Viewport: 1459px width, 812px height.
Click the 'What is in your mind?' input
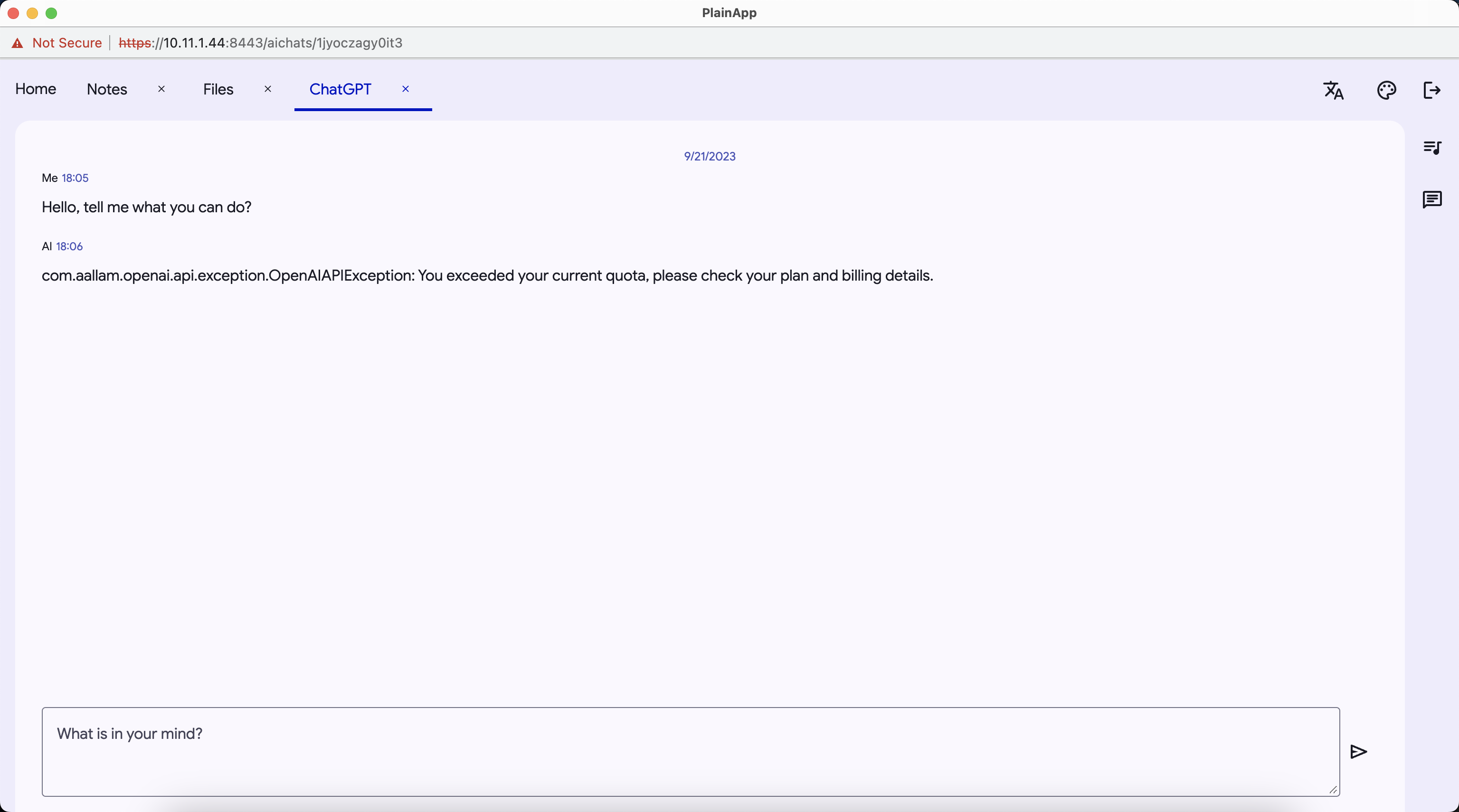690,751
